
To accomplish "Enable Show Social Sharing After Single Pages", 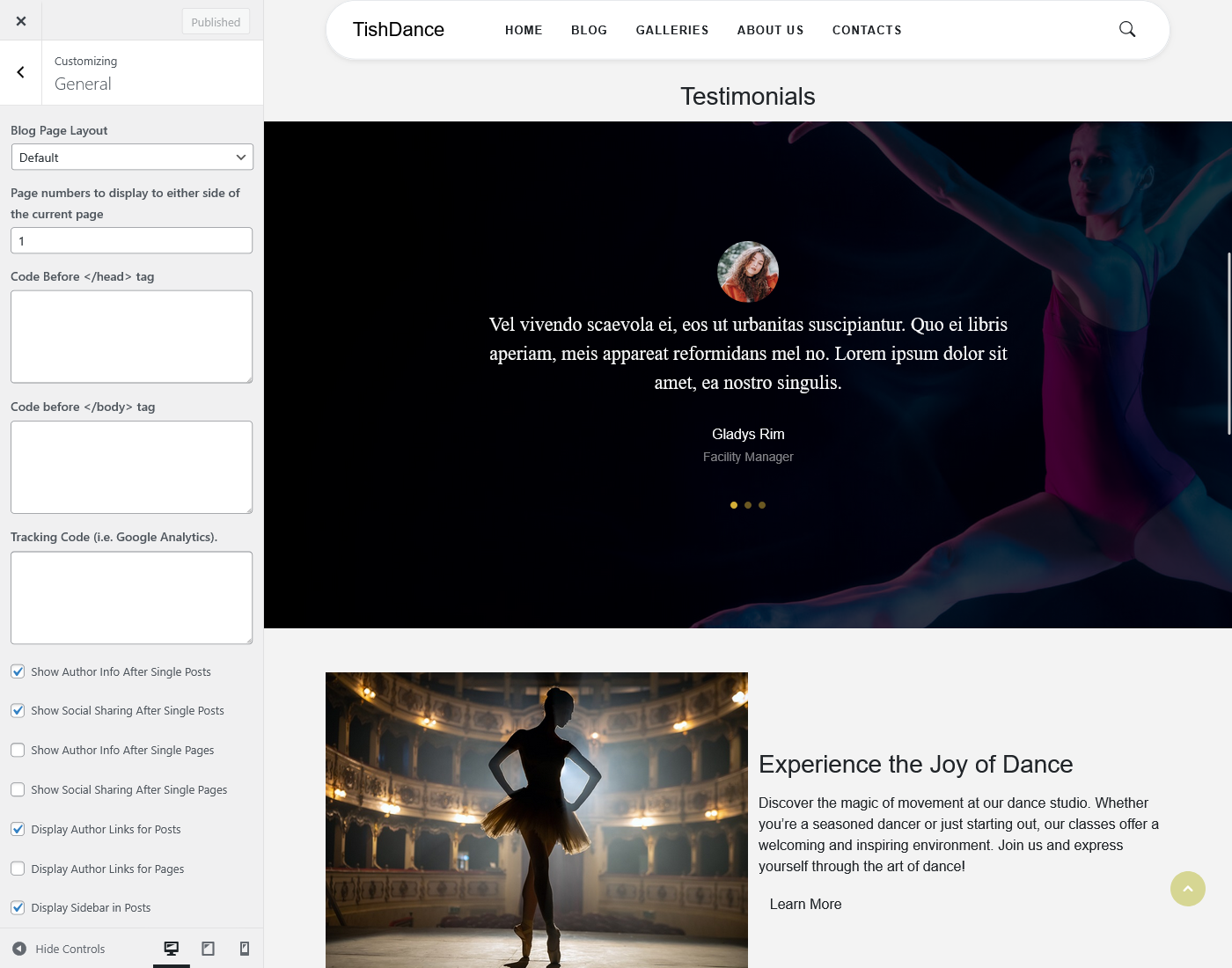I will pos(18,789).
